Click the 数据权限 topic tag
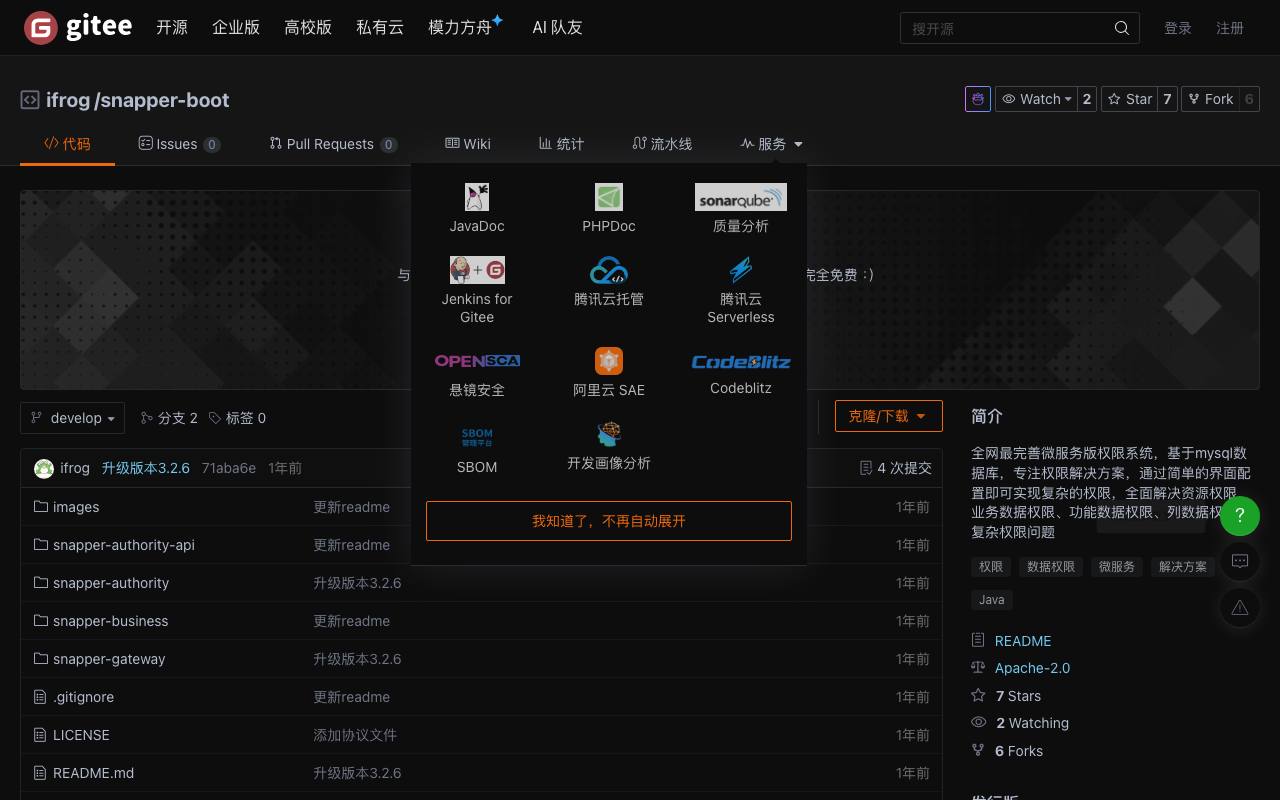 1051,567
